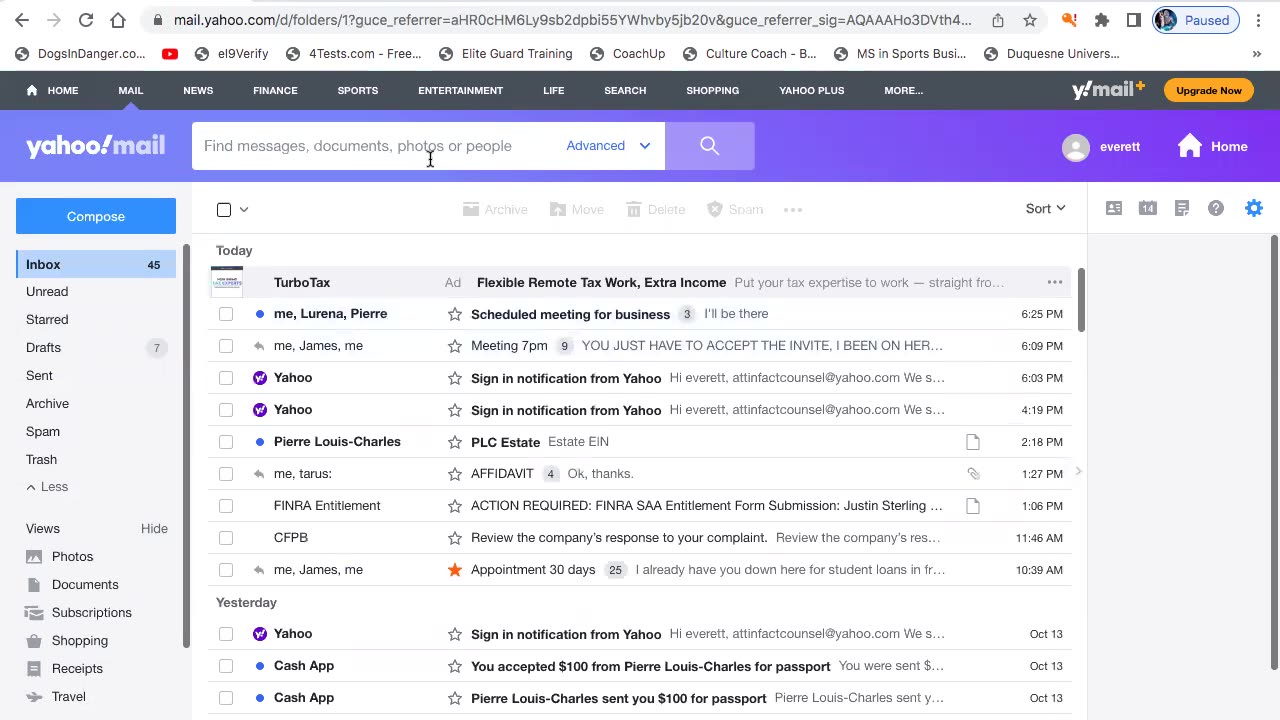Open the Photos view
Screen dimensions: 1280x720
pyautogui.click(x=72, y=557)
